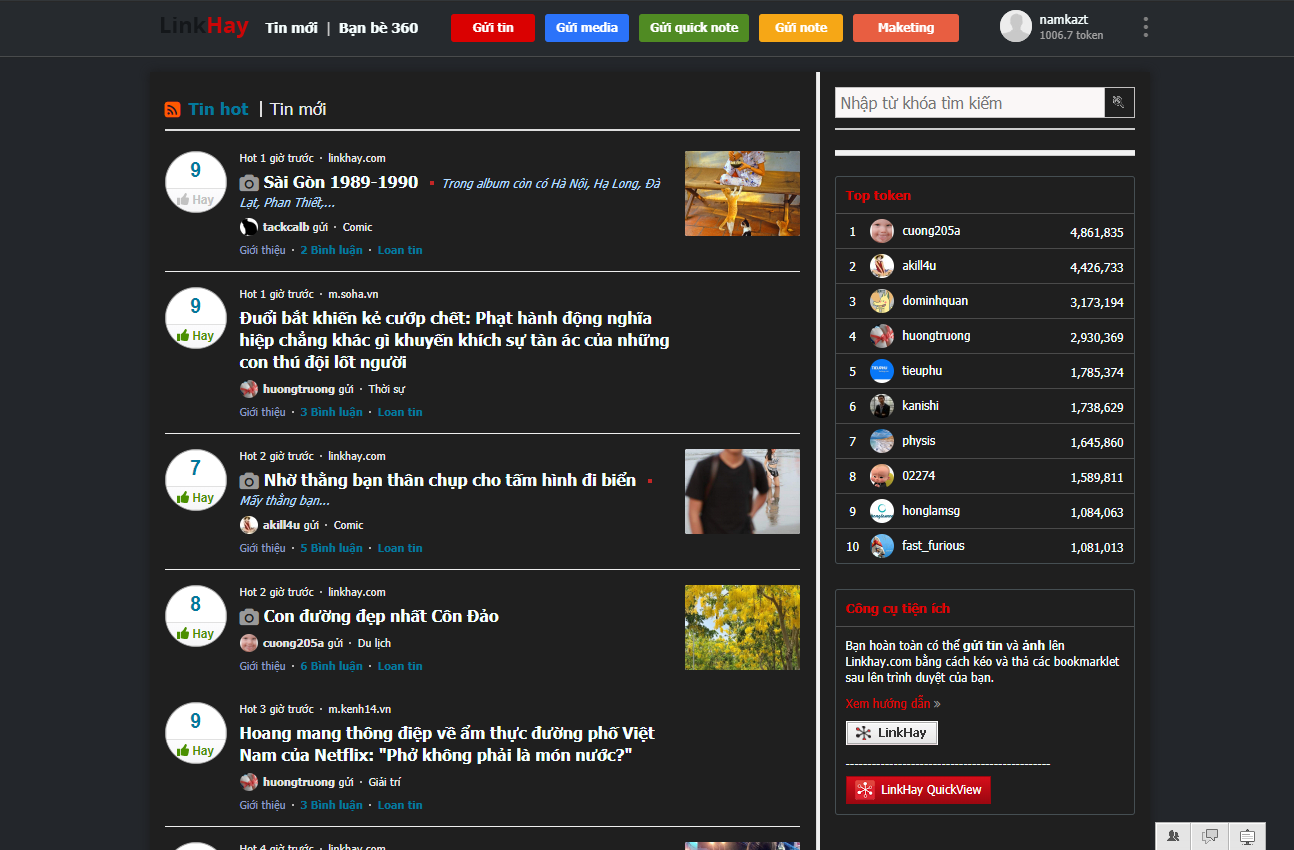
Task: Click the friends icon in the bottom bar
Action: point(1173,836)
